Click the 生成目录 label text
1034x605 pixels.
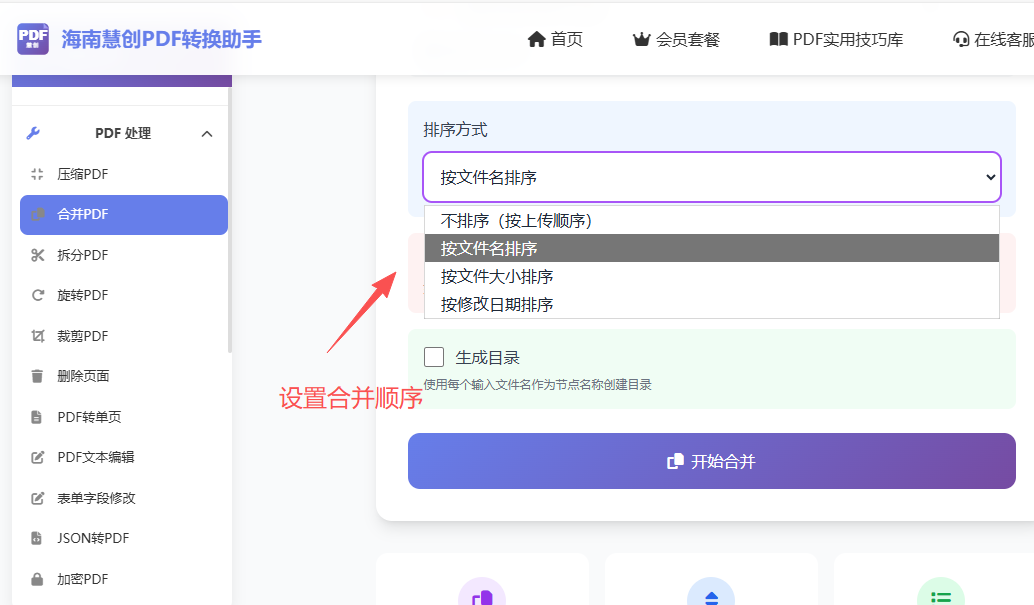(487, 358)
